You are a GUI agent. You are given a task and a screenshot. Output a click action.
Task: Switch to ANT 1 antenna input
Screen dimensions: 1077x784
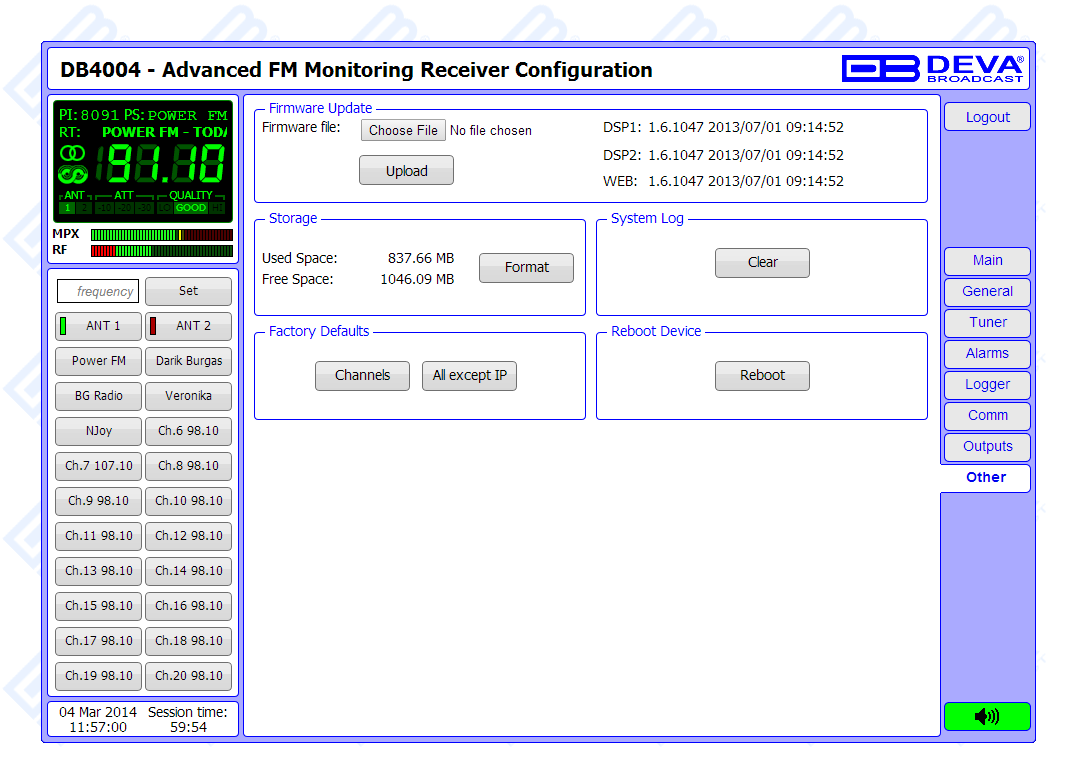tap(99, 326)
